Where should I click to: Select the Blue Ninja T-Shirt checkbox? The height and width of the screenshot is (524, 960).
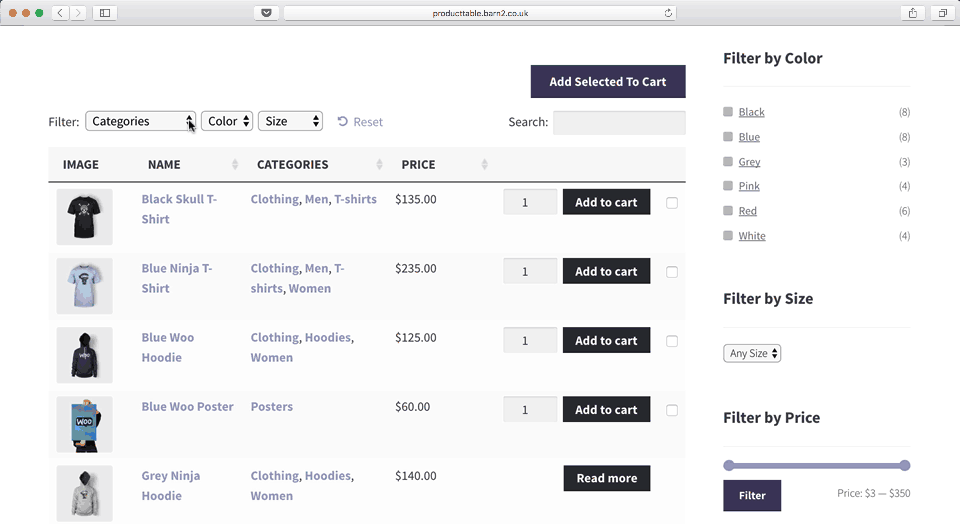click(x=672, y=272)
